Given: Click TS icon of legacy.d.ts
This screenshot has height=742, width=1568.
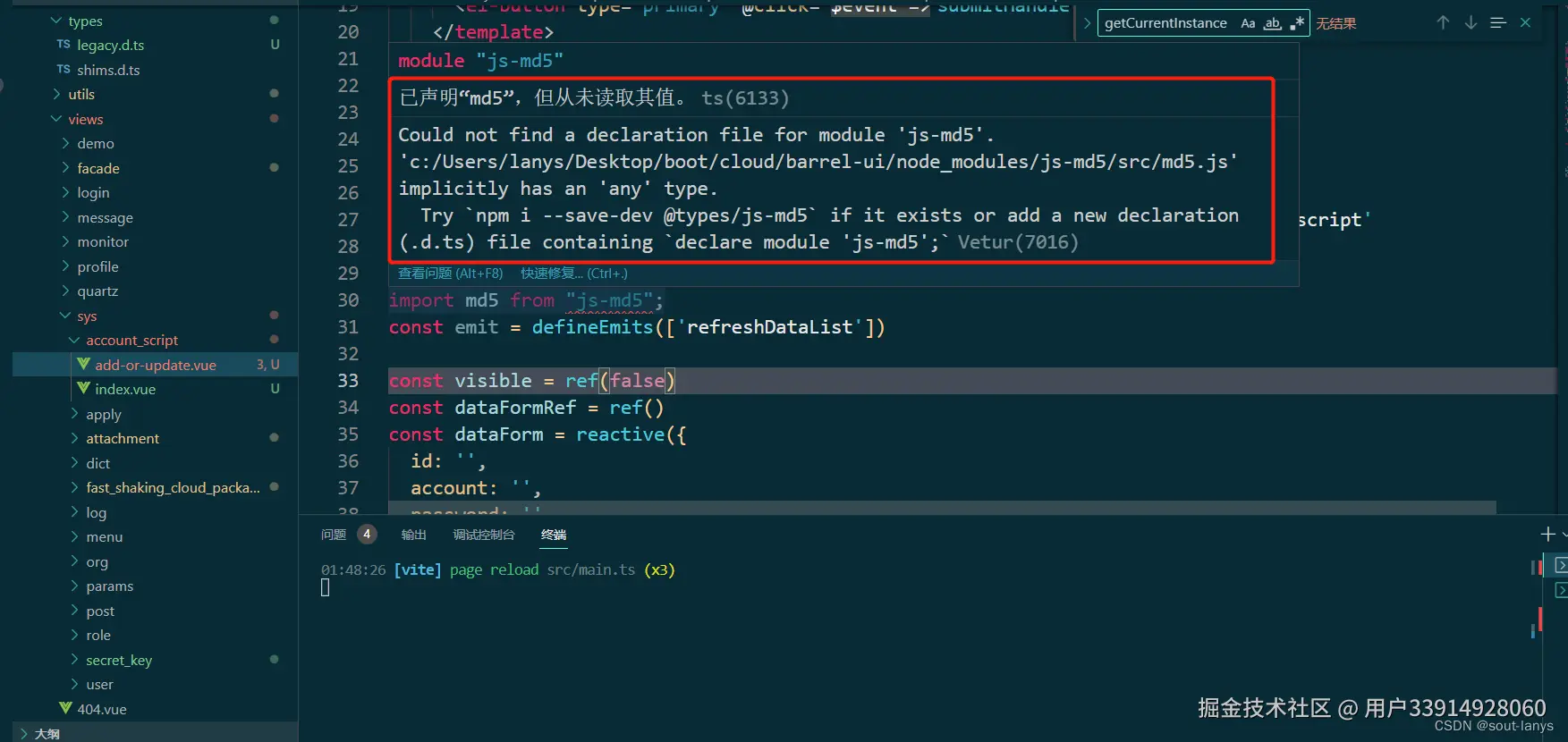Looking at the screenshot, I should pos(64,45).
